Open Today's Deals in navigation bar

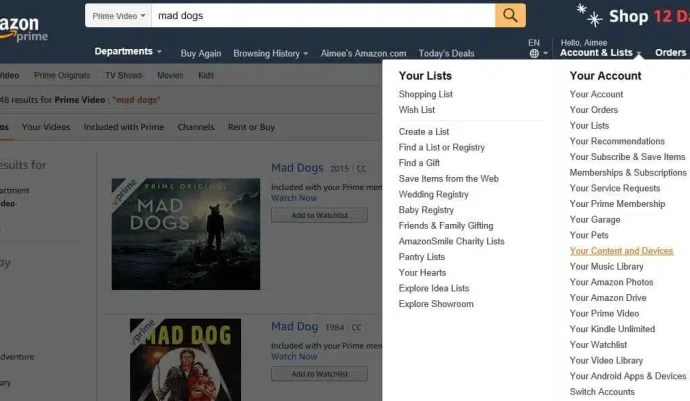click(x=446, y=53)
